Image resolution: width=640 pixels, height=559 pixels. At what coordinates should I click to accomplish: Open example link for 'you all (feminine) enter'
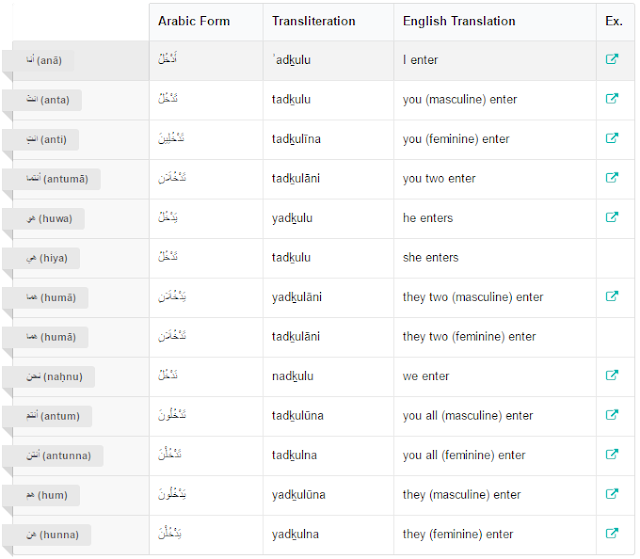point(612,455)
